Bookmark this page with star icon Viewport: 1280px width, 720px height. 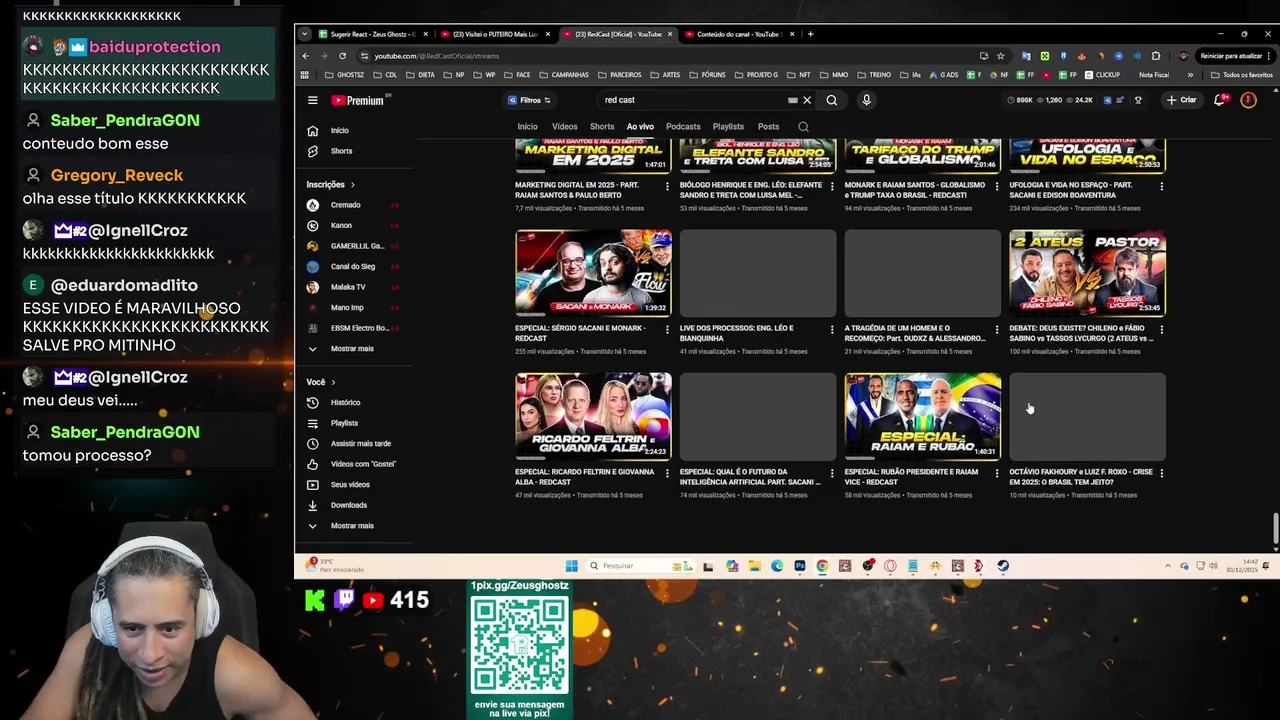click(1000, 56)
